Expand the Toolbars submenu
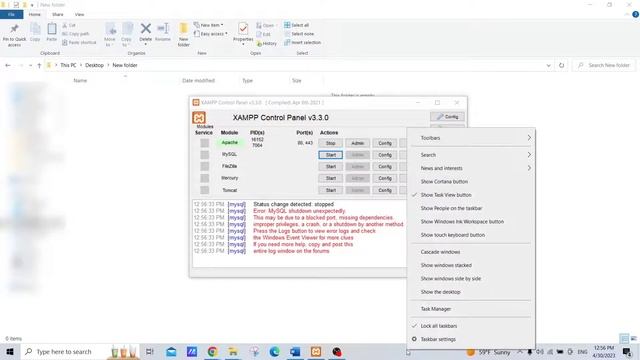This screenshot has height=360, width=640. pos(471,138)
